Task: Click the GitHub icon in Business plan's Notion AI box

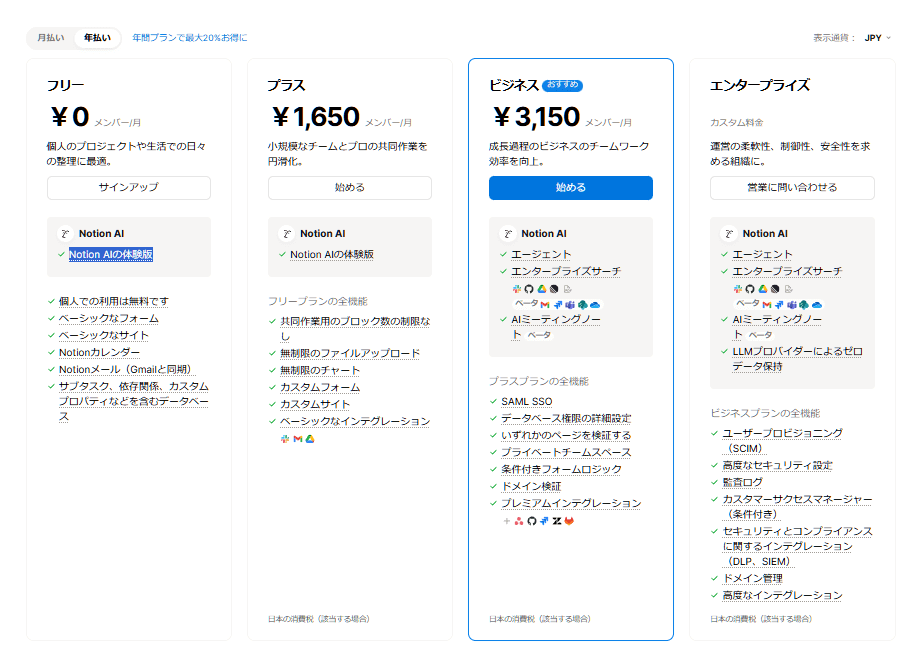Action: coord(529,289)
